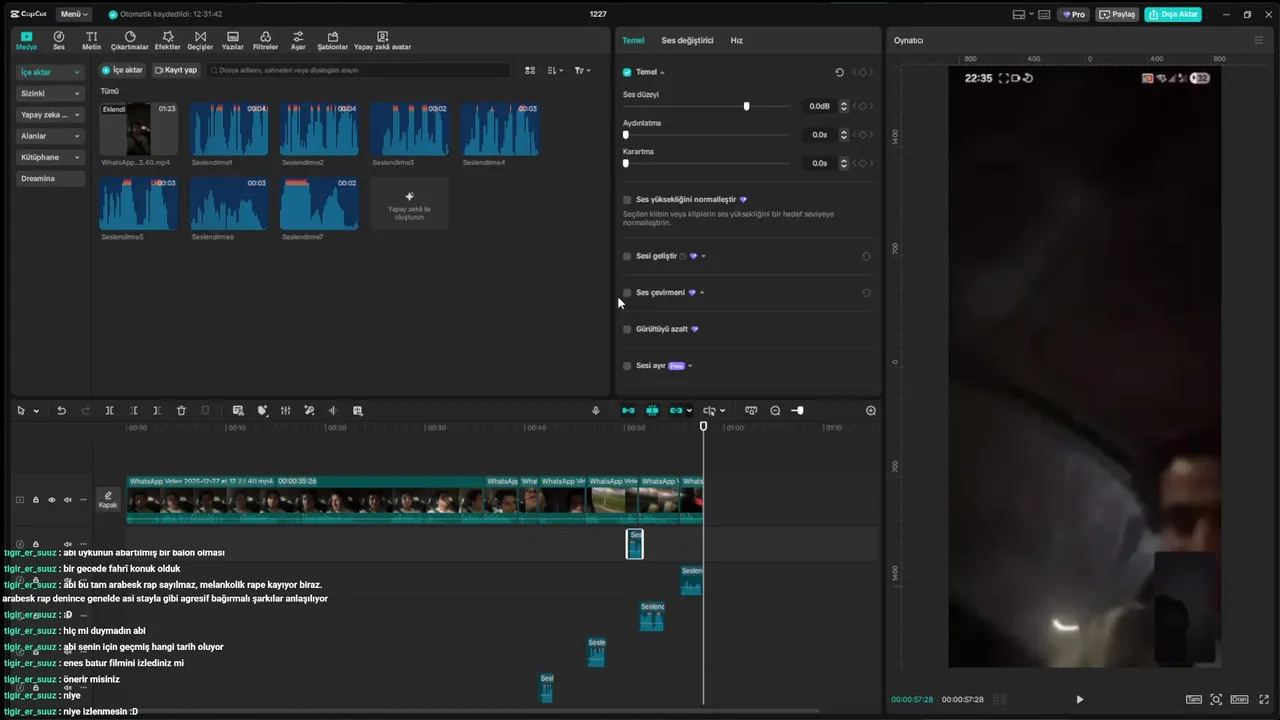Open the Menü dropdown in title bar

[x=74, y=14]
